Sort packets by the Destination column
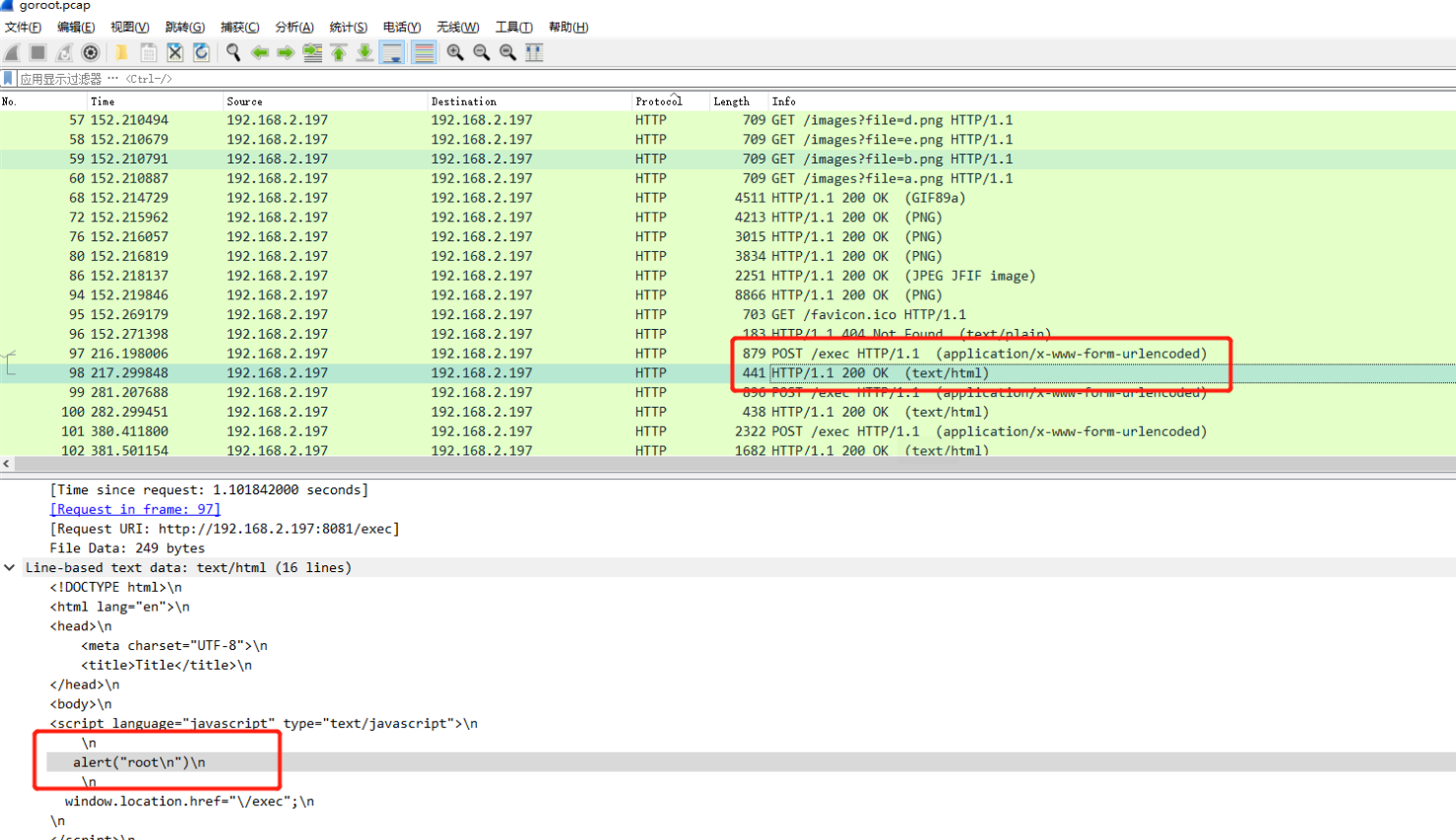The height and width of the screenshot is (840, 1456). coord(529,101)
